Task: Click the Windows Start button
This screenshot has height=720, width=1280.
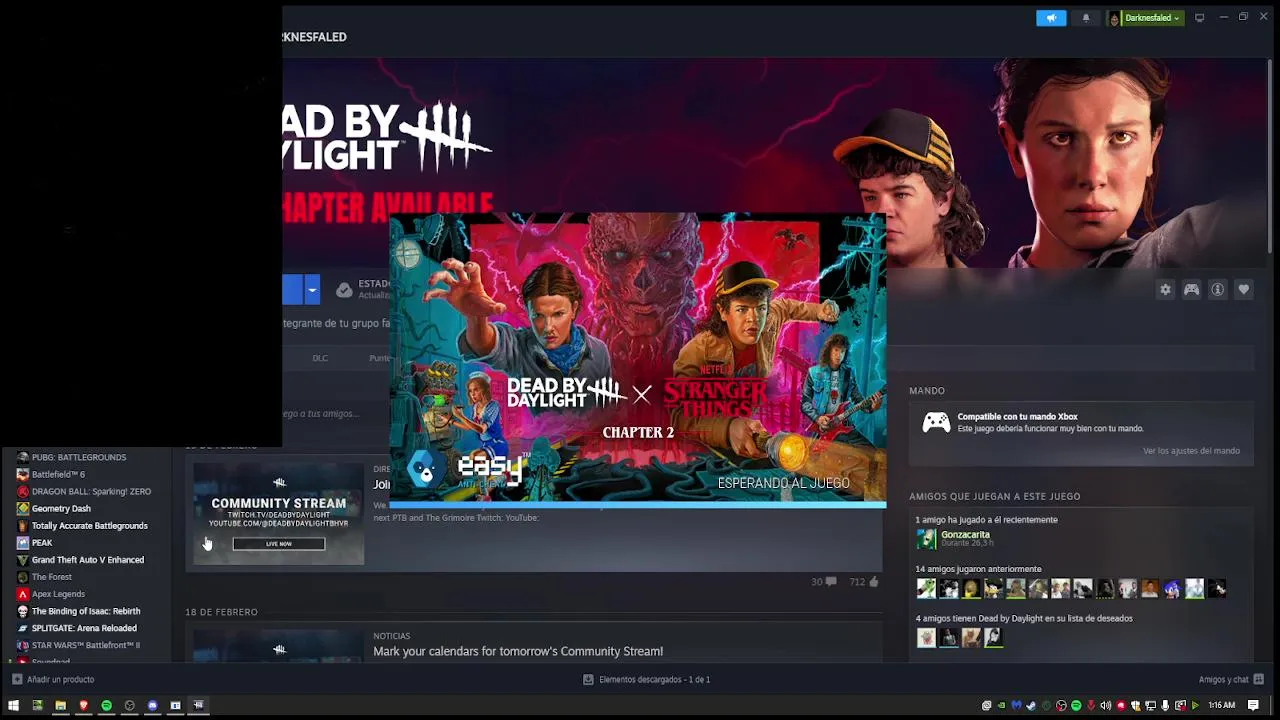Action: [14, 705]
